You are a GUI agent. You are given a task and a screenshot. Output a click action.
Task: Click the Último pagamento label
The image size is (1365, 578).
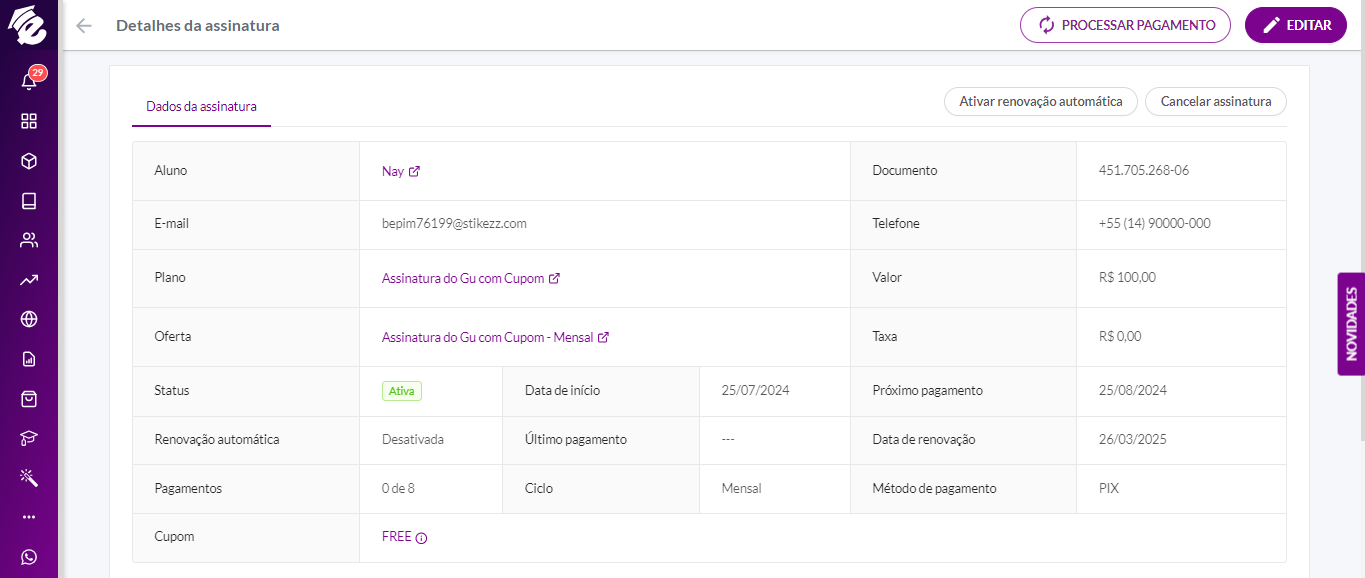[x=576, y=440]
